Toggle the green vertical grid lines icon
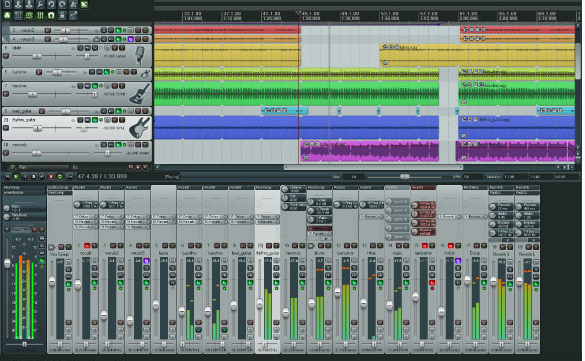585x361 pixels. click(x=40, y=15)
